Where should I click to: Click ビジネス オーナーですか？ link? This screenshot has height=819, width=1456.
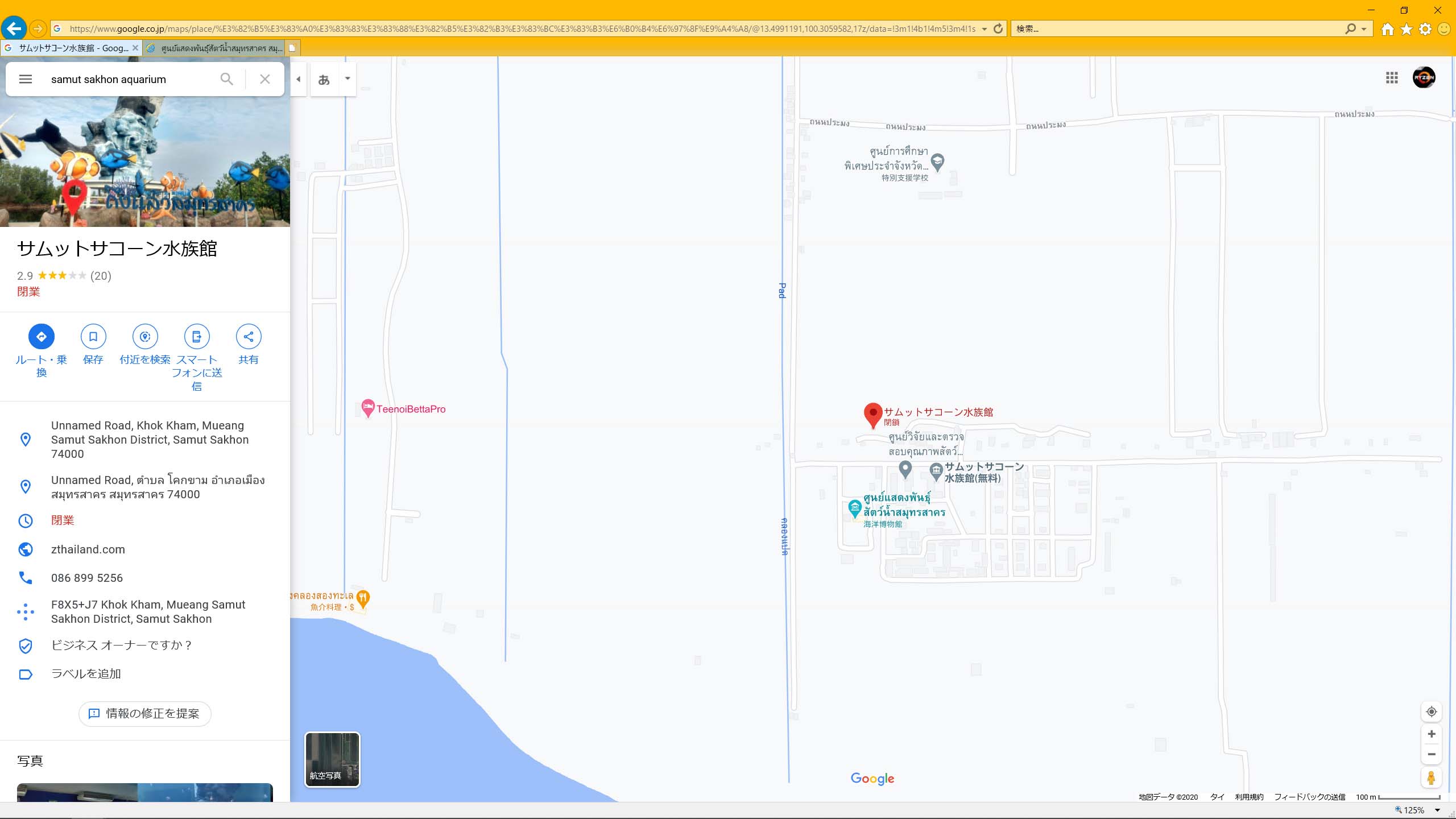click(122, 645)
